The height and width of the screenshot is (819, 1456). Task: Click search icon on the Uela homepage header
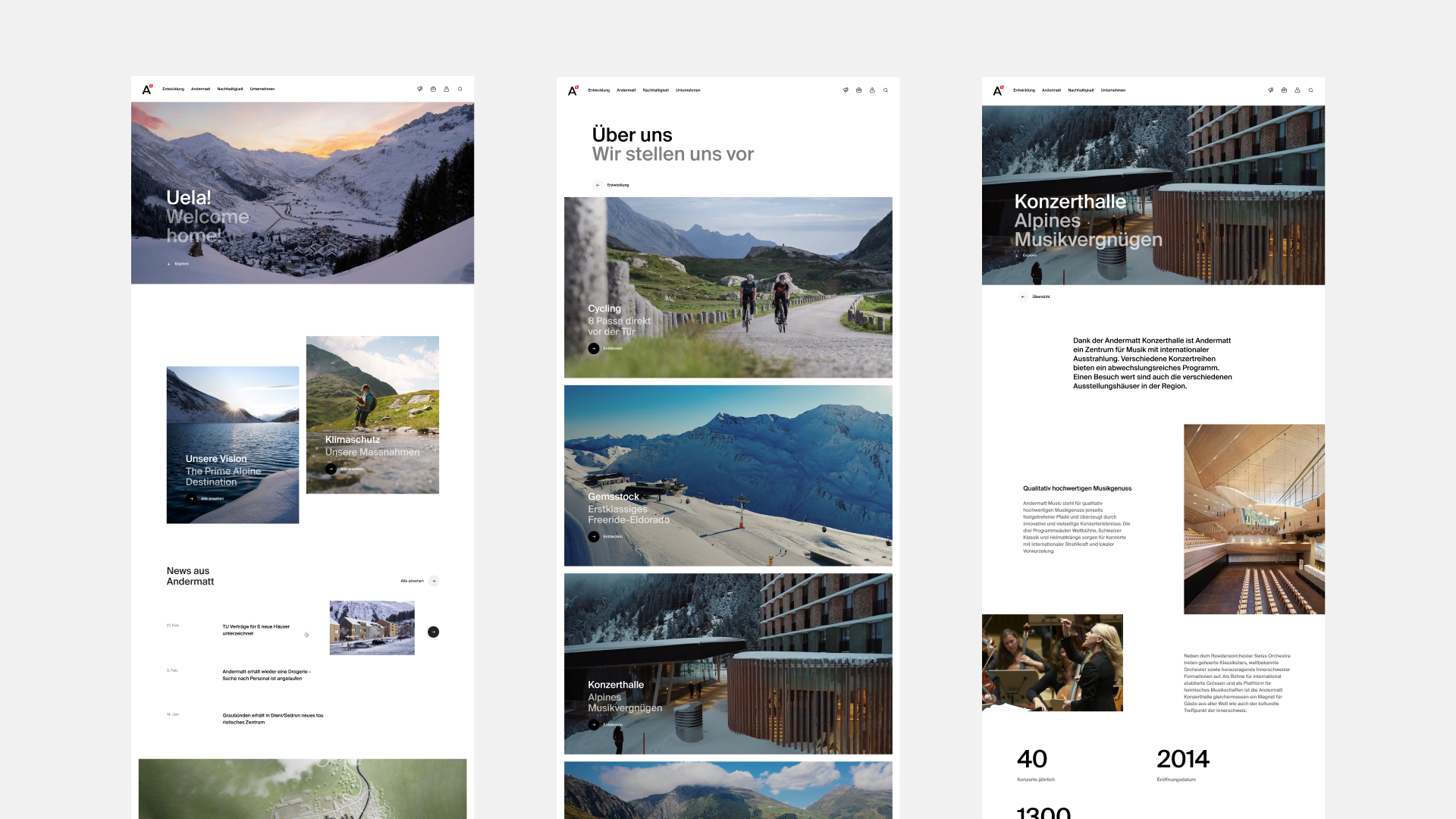[460, 89]
